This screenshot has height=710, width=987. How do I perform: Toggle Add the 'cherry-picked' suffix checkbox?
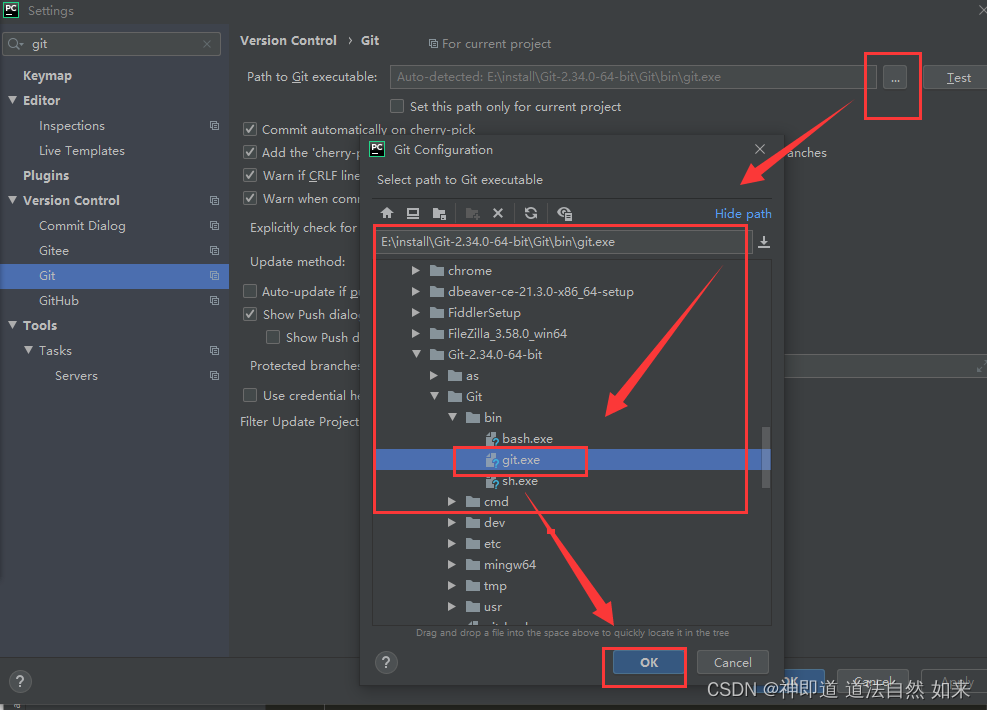tap(250, 152)
